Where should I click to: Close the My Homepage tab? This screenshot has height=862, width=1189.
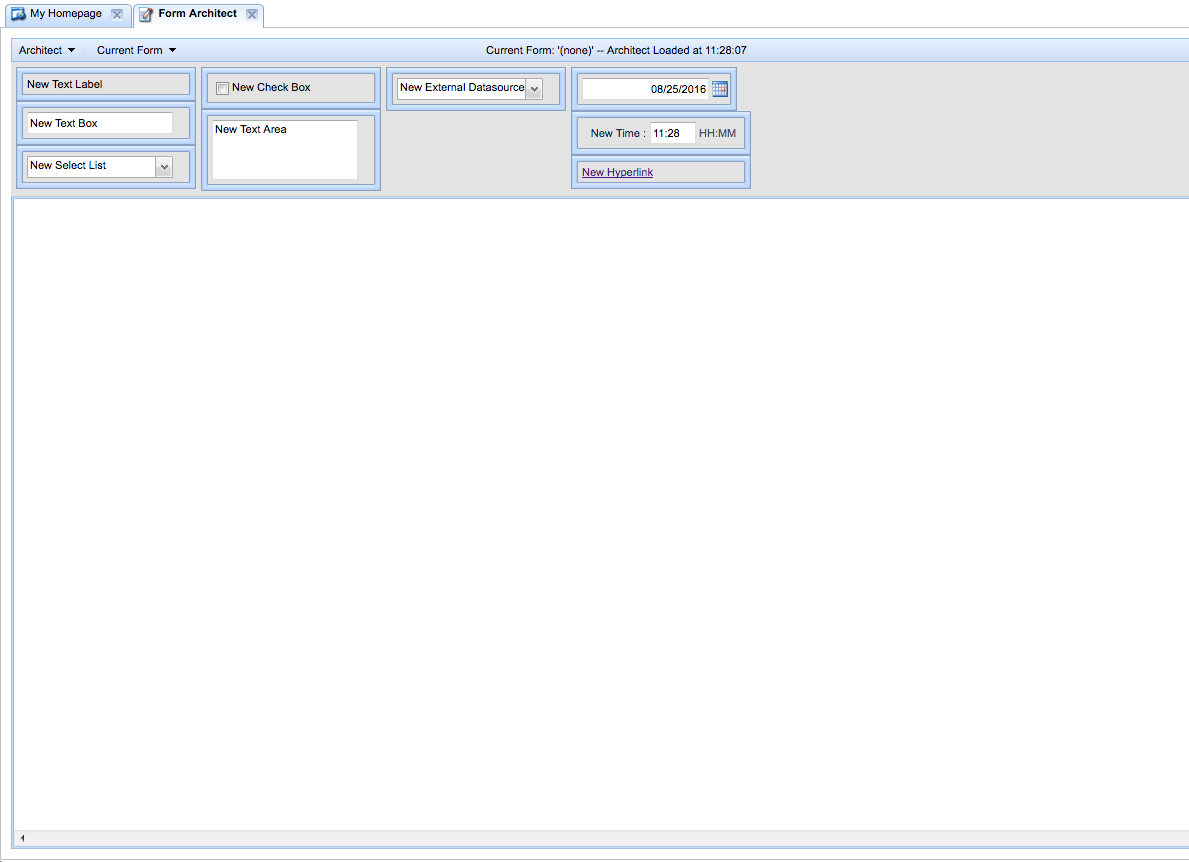click(117, 14)
